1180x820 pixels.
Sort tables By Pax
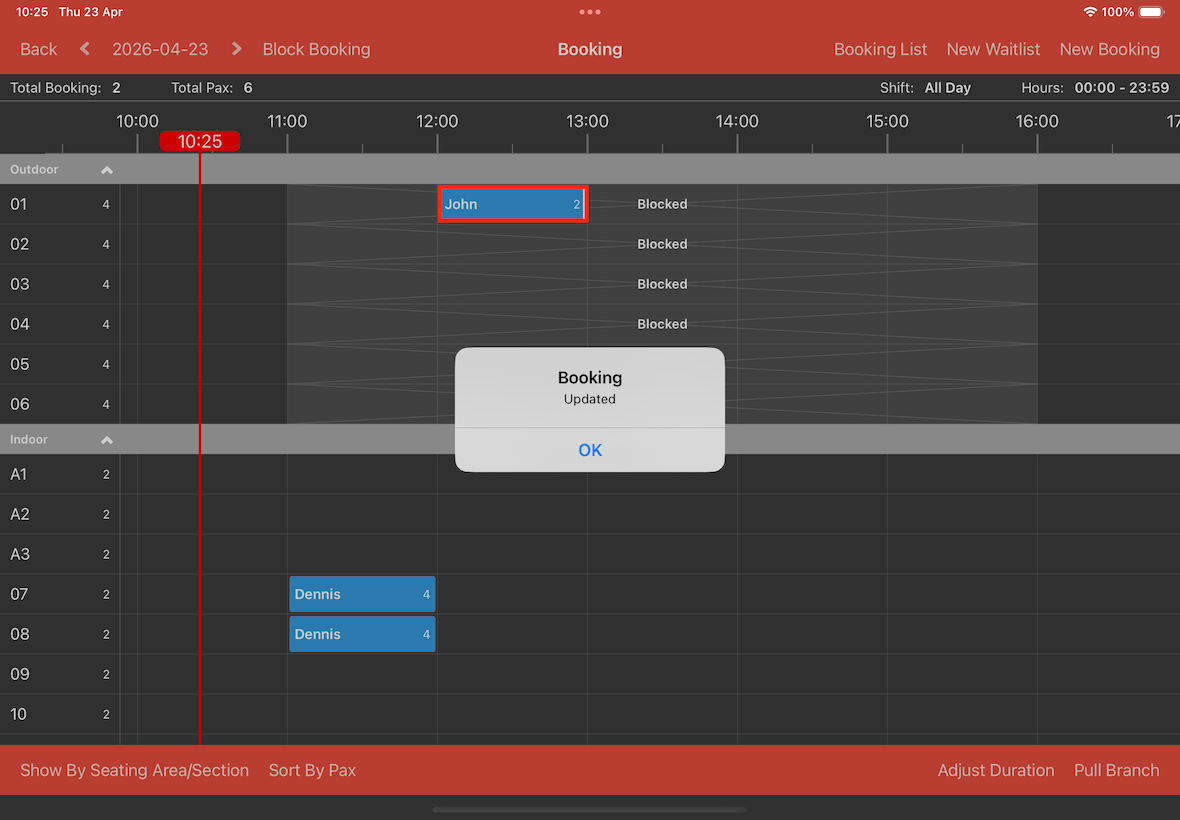tap(312, 770)
